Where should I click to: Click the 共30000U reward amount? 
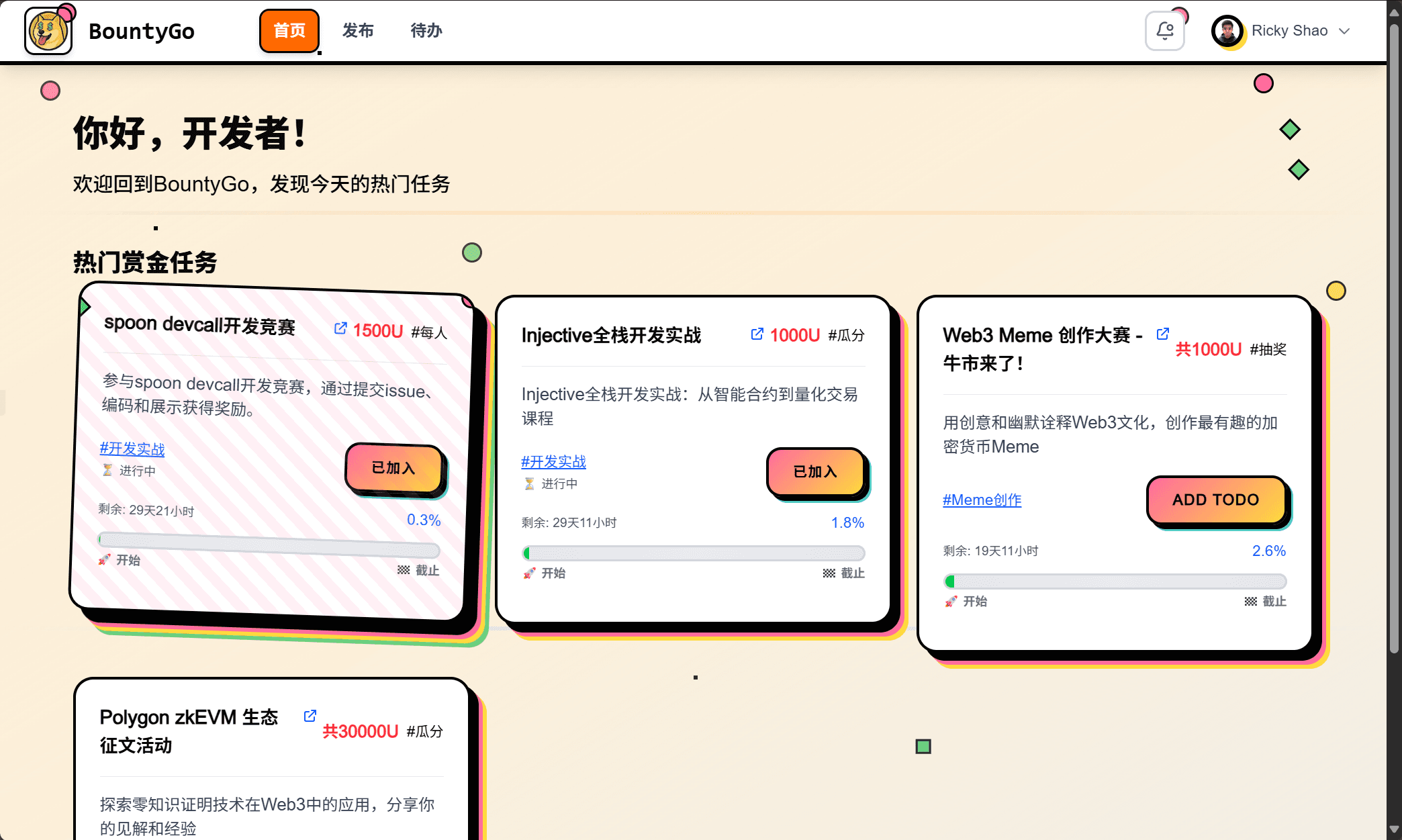pos(361,731)
